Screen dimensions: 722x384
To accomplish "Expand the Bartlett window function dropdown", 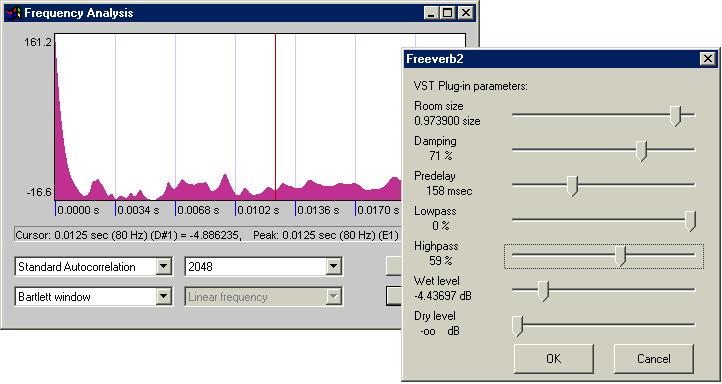I will [x=163, y=297].
